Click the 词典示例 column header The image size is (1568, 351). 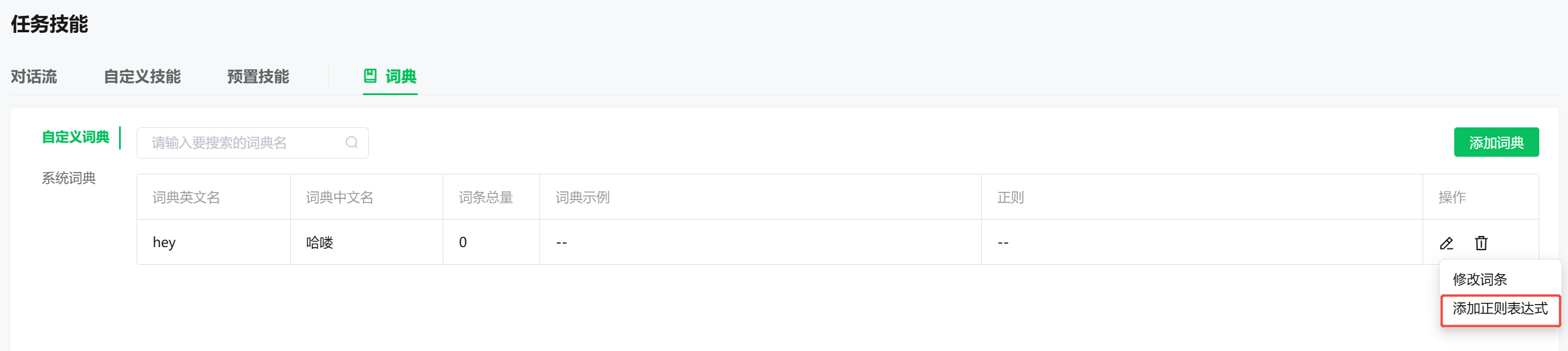(582, 197)
